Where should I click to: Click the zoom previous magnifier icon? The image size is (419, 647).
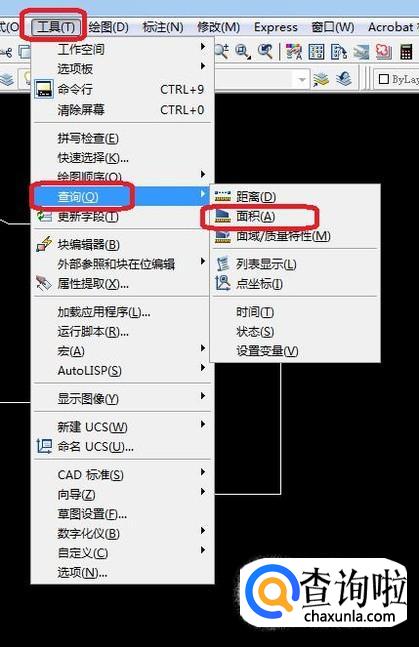(265, 51)
